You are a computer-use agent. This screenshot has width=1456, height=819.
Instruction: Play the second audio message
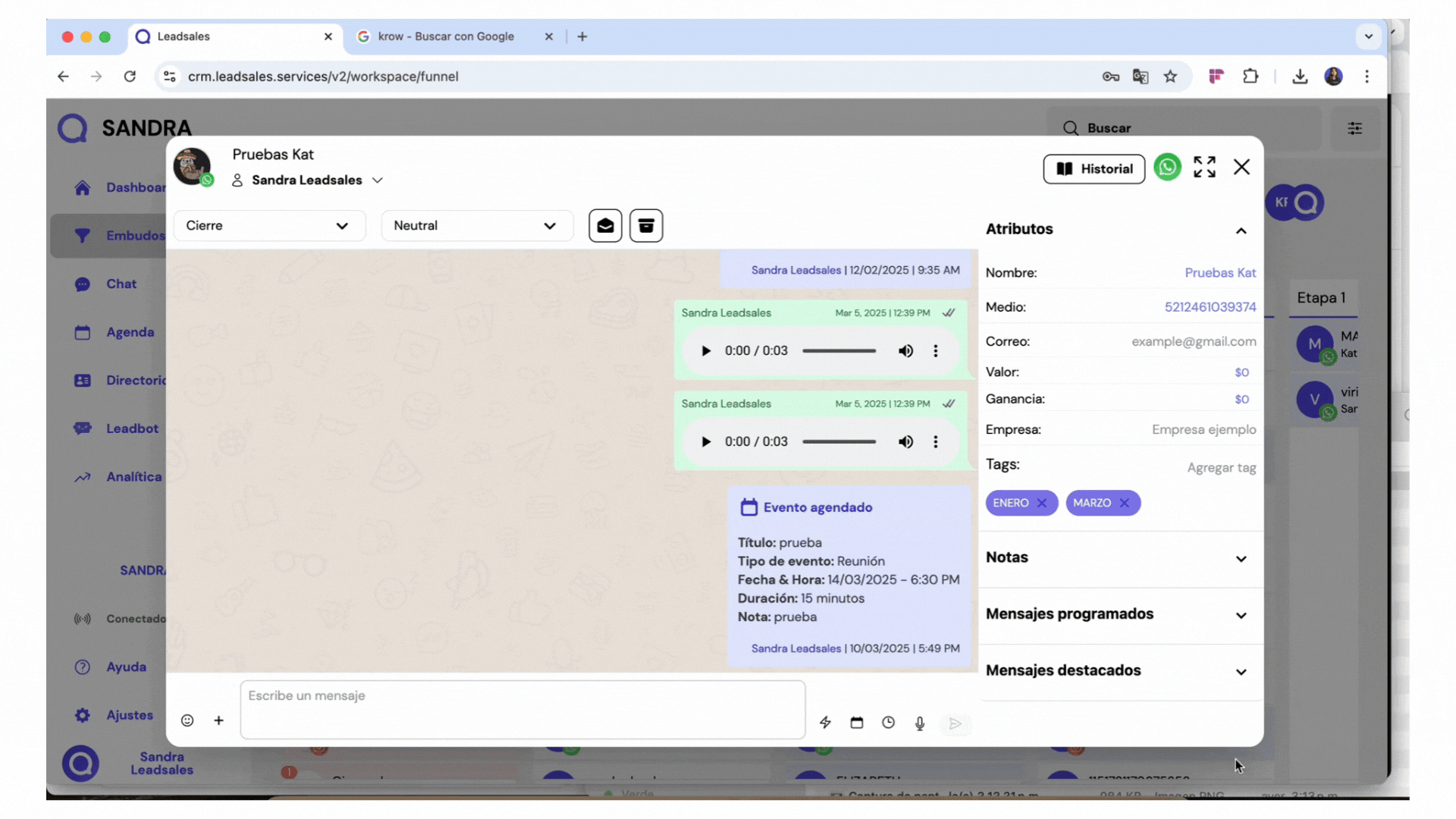pos(706,441)
